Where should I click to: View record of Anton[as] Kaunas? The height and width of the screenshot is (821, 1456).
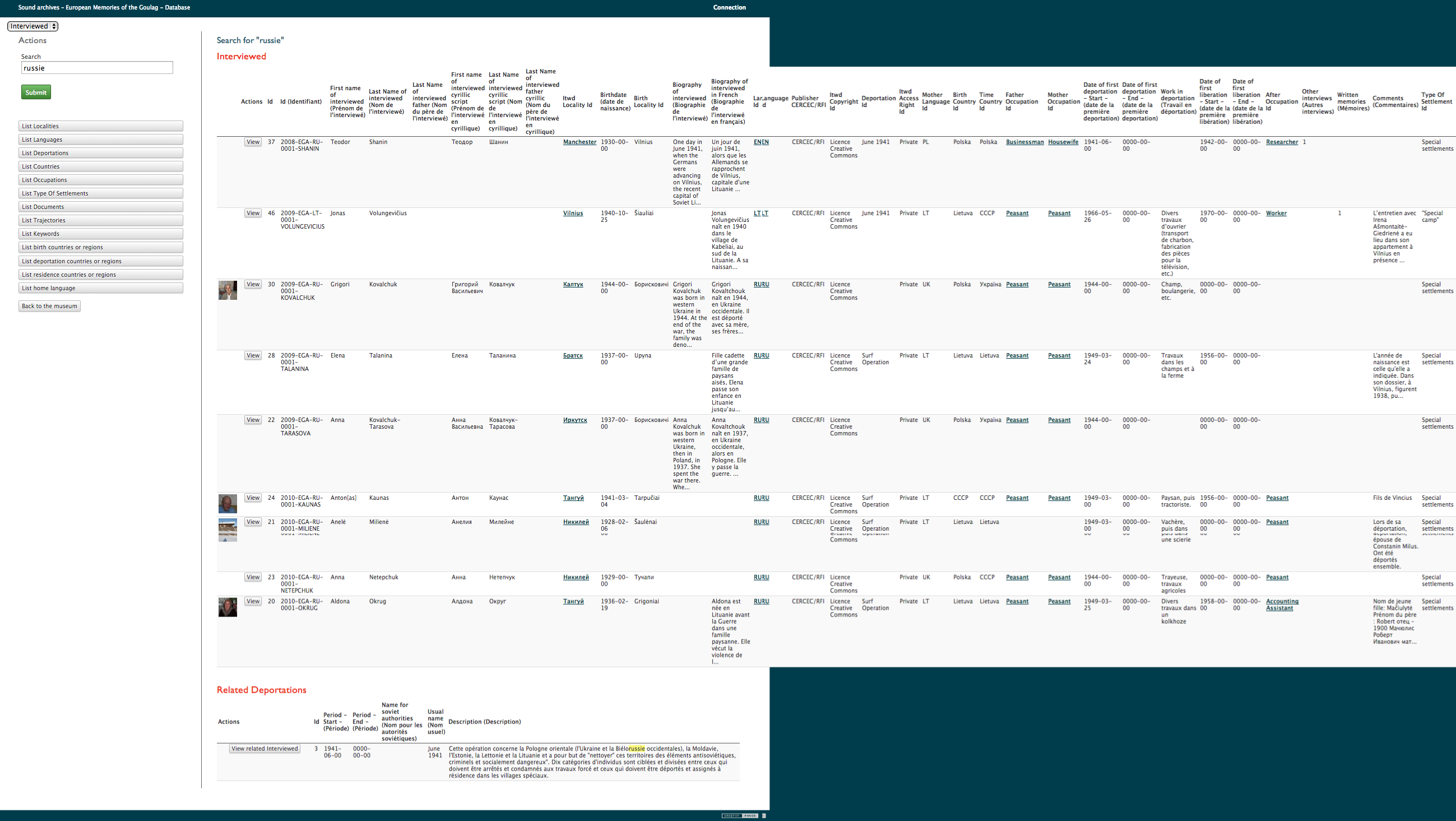tap(253, 498)
